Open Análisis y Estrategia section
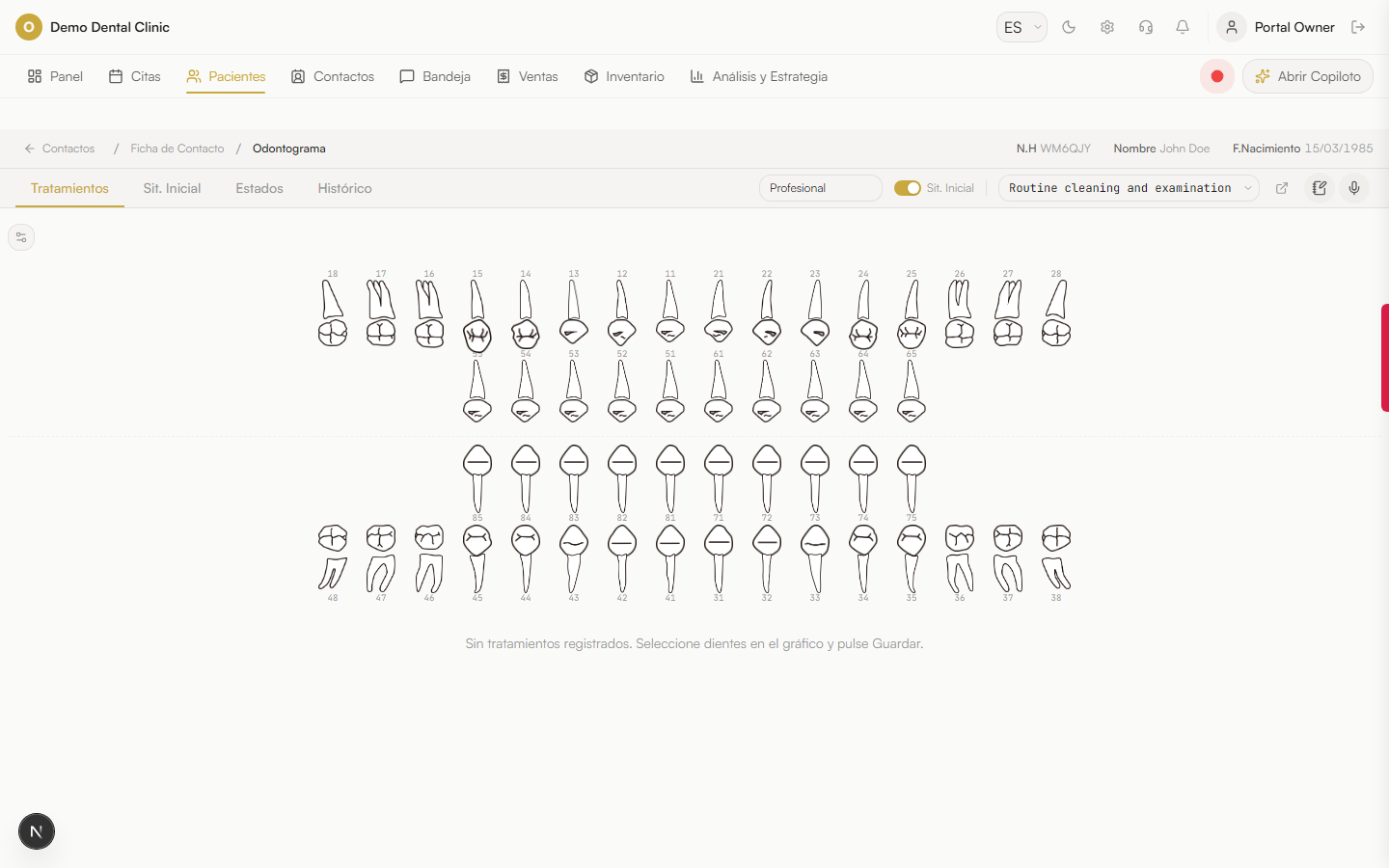 click(759, 76)
